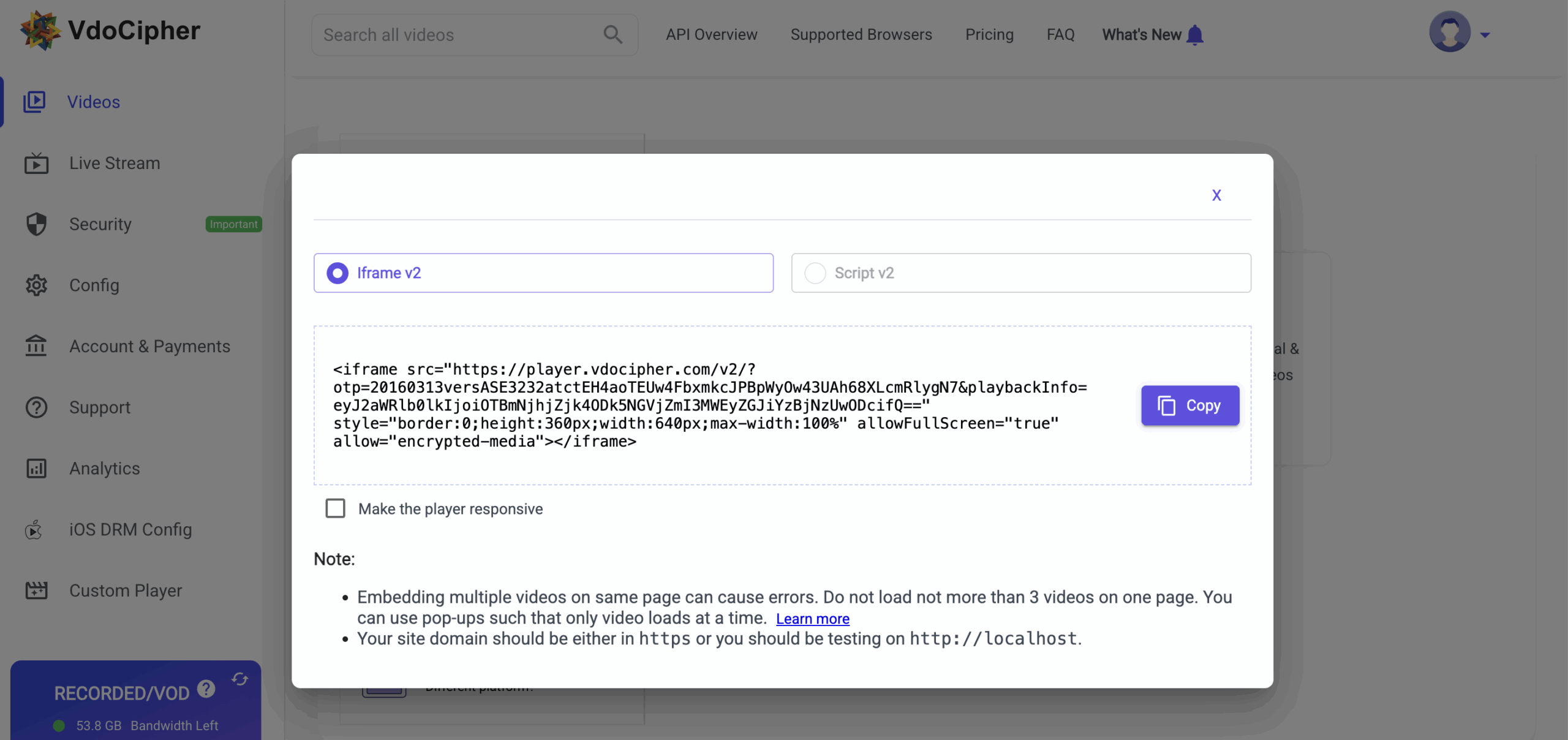Enable Make the player responsive checkbox
The width and height of the screenshot is (1568, 740).
point(335,508)
